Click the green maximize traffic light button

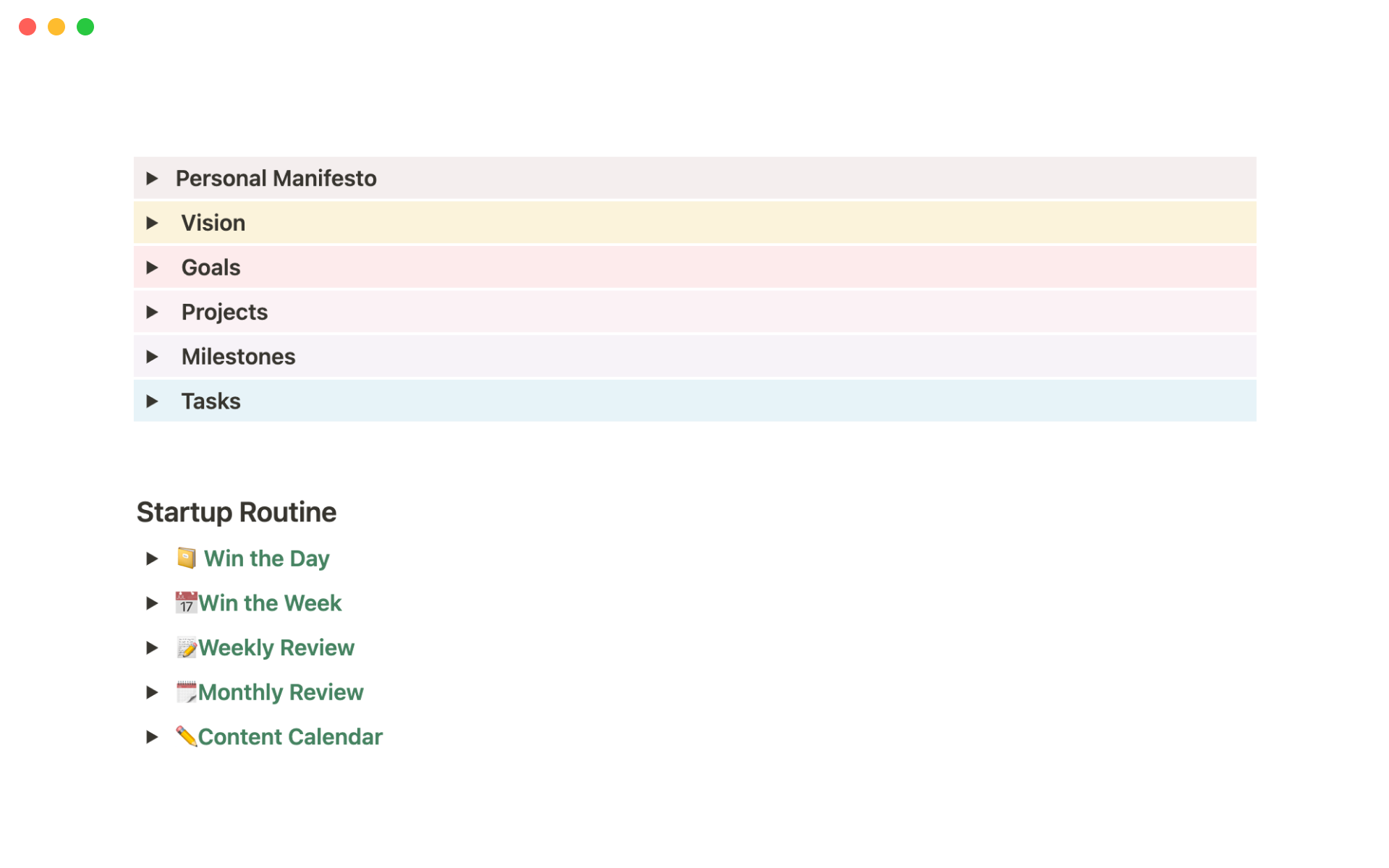coord(85,26)
